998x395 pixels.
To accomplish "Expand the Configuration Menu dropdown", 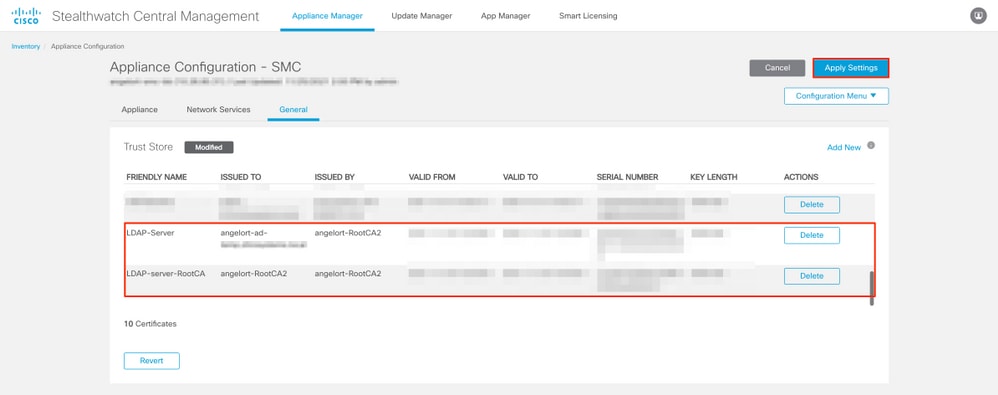I will click(836, 96).
